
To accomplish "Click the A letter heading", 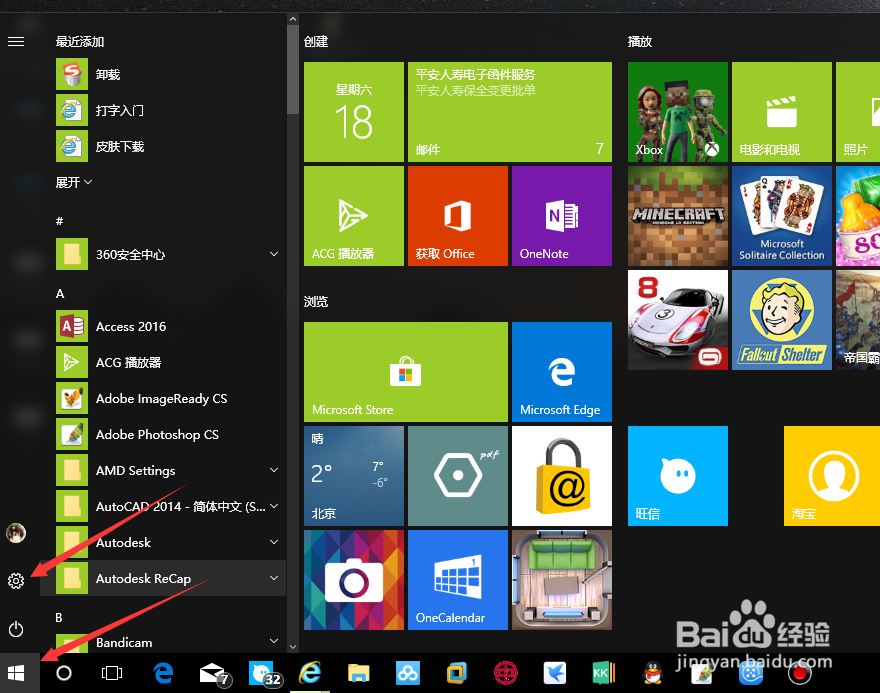I will [60, 293].
